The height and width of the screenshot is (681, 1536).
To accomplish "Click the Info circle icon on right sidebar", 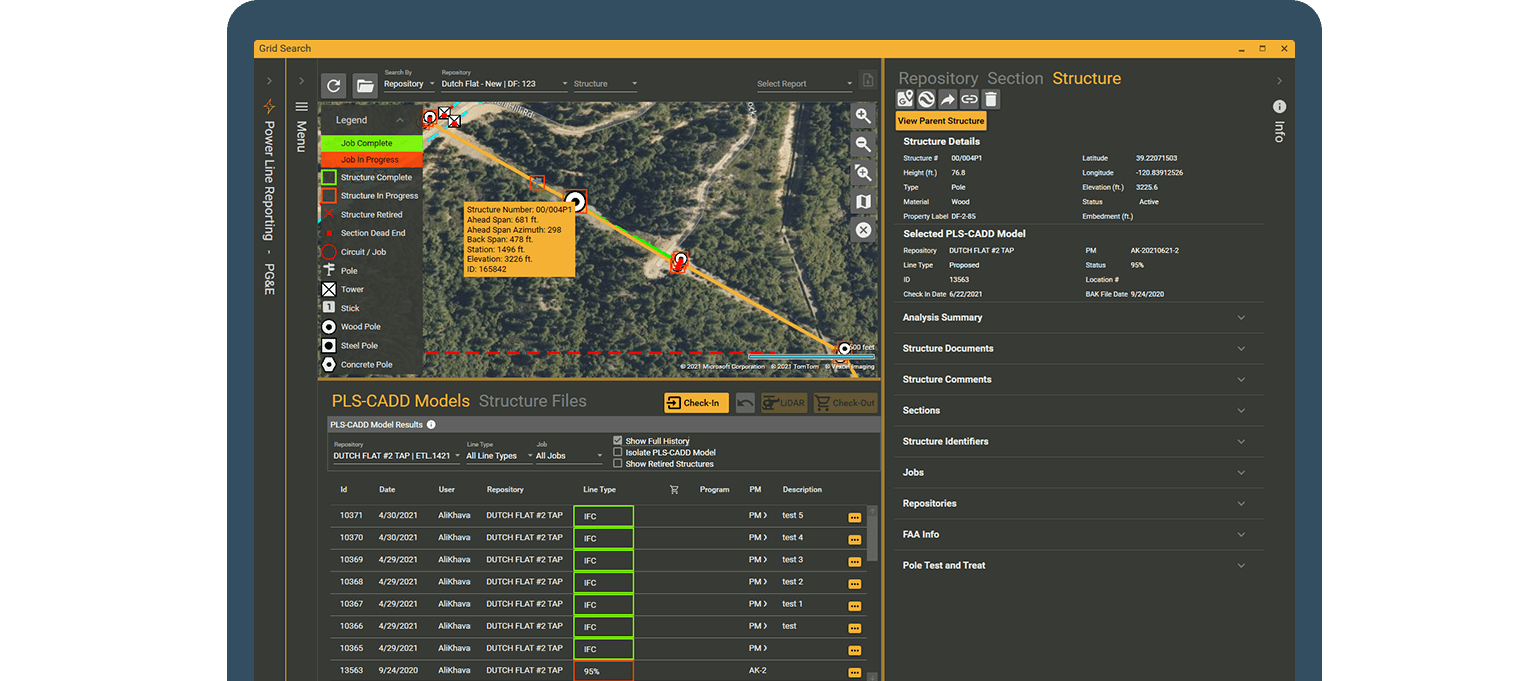I will [x=1279, y=107].
